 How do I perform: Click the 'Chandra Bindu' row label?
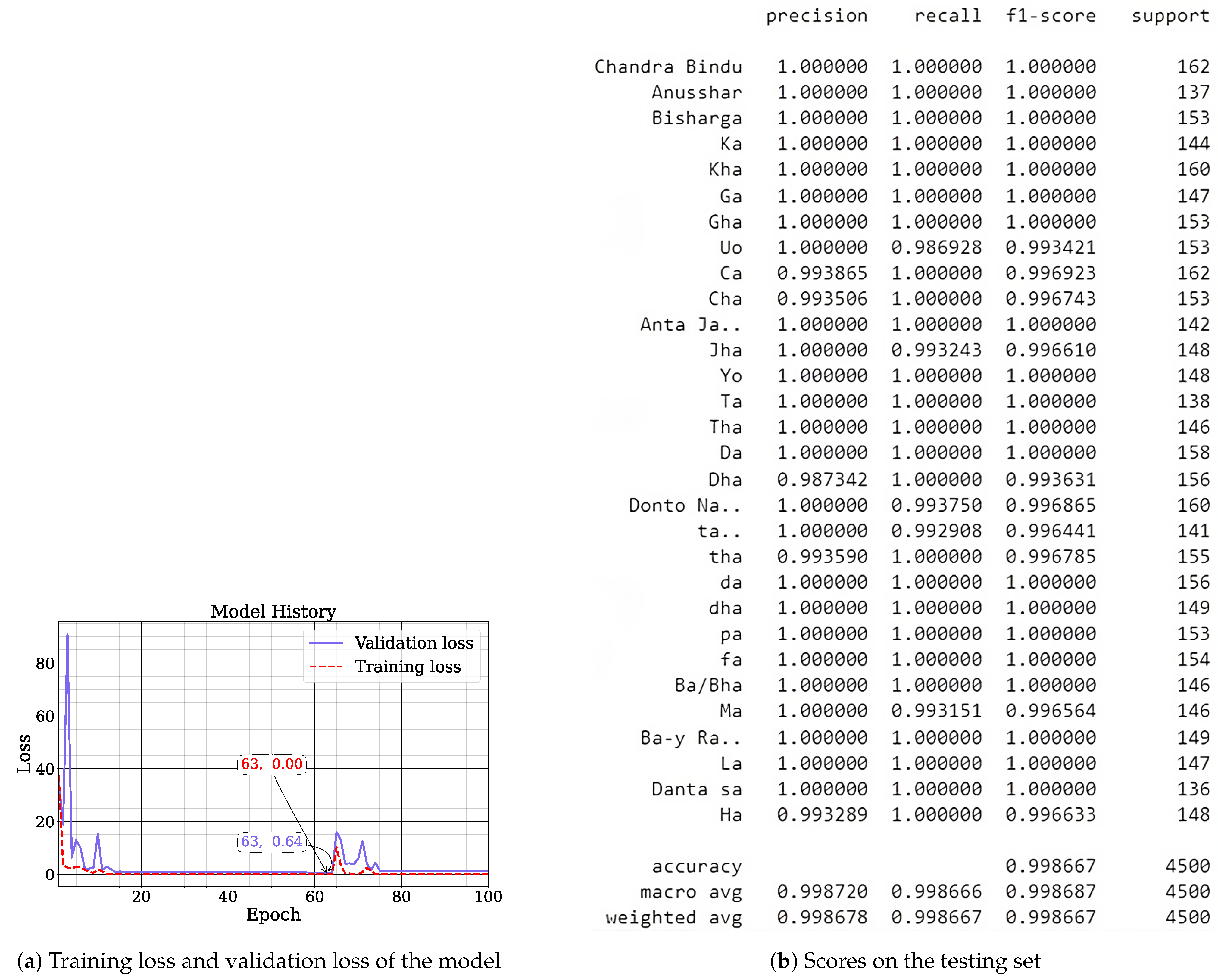tap(668, 67)
